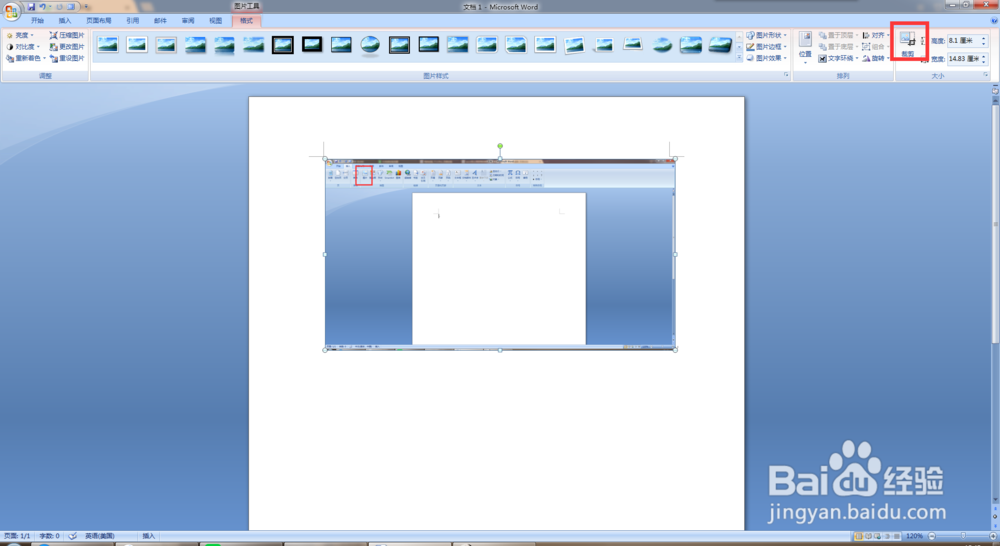The width and height of the screenshot is (1000, 546).
Task: Open the 引用 tab
Action: tap(133, 20)
